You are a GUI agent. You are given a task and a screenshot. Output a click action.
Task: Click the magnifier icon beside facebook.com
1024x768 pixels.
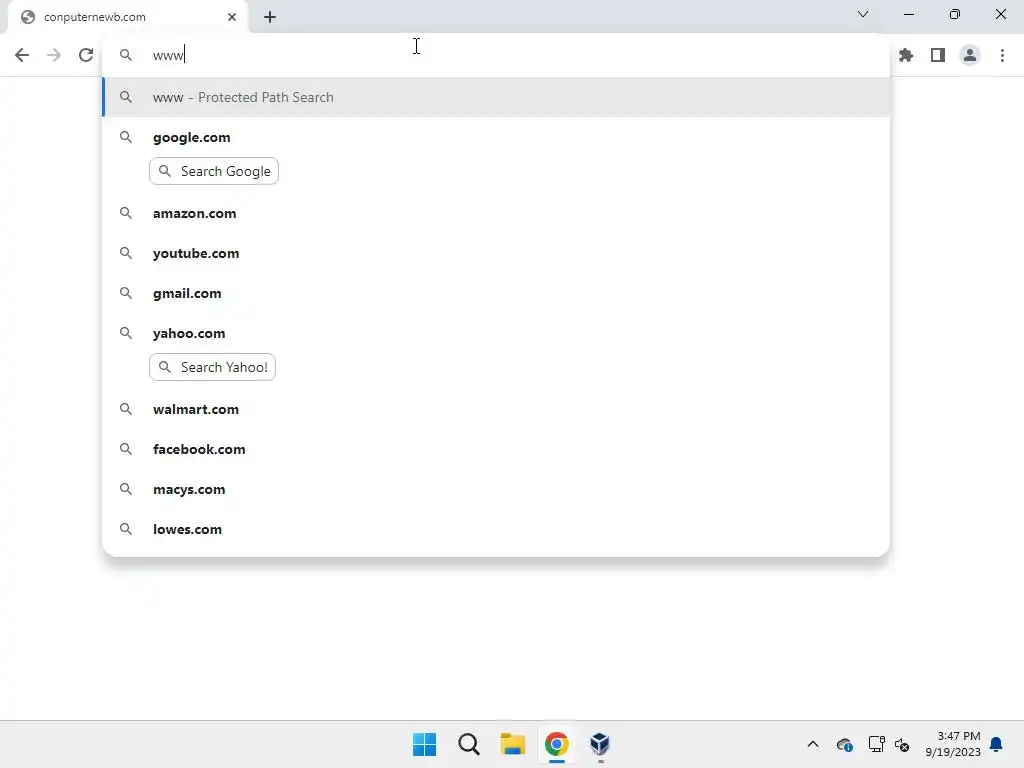125,449
